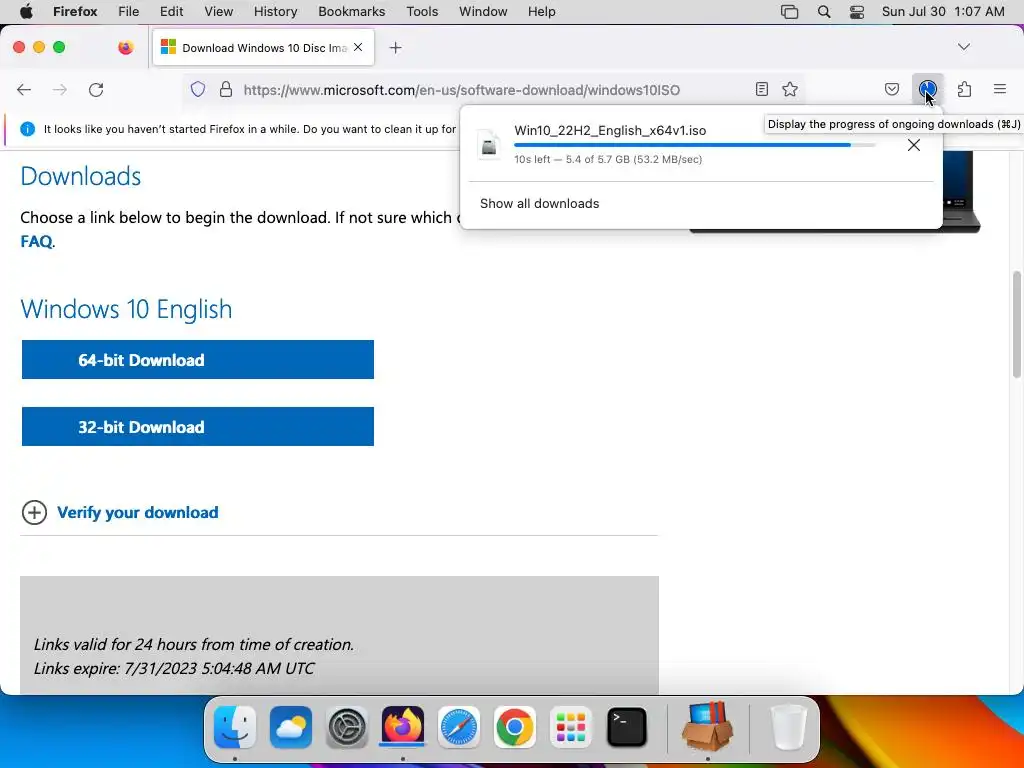This screenshot has width=1024, height=768.
Task: Open the Tools menu
Action: pyautogui.click(x=422, y=12)
